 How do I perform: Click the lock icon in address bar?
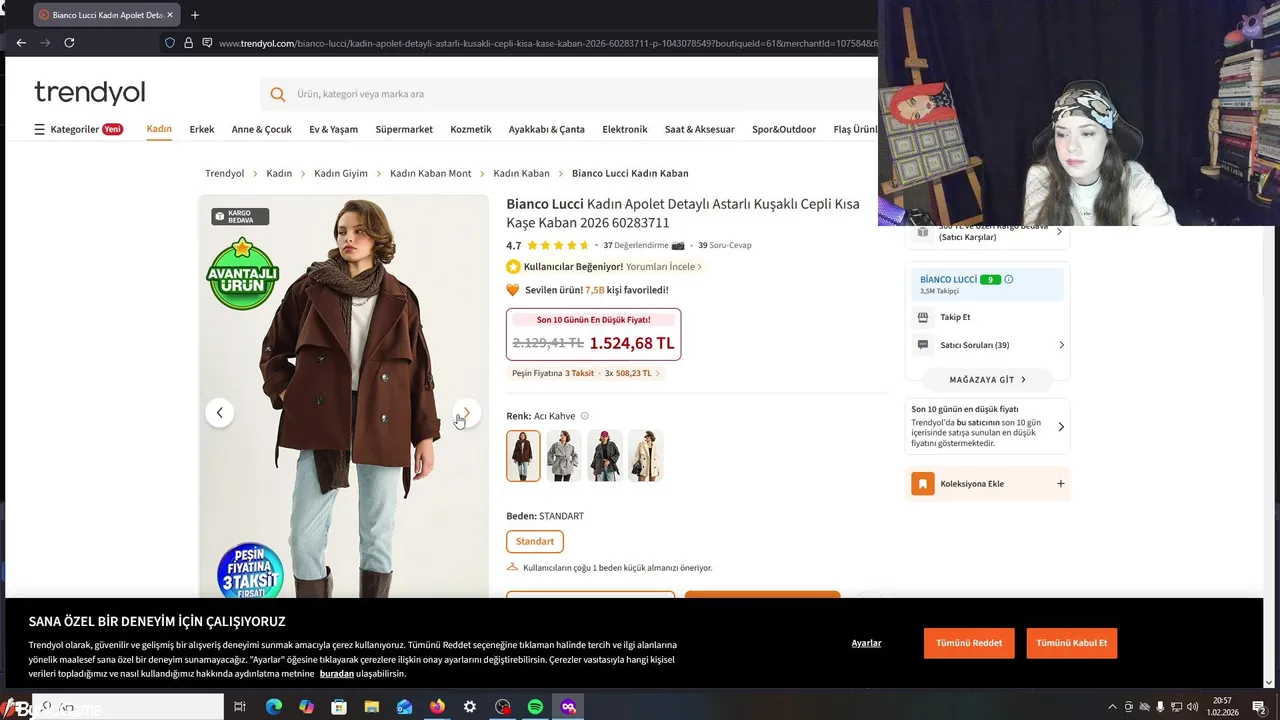point(188,43)
